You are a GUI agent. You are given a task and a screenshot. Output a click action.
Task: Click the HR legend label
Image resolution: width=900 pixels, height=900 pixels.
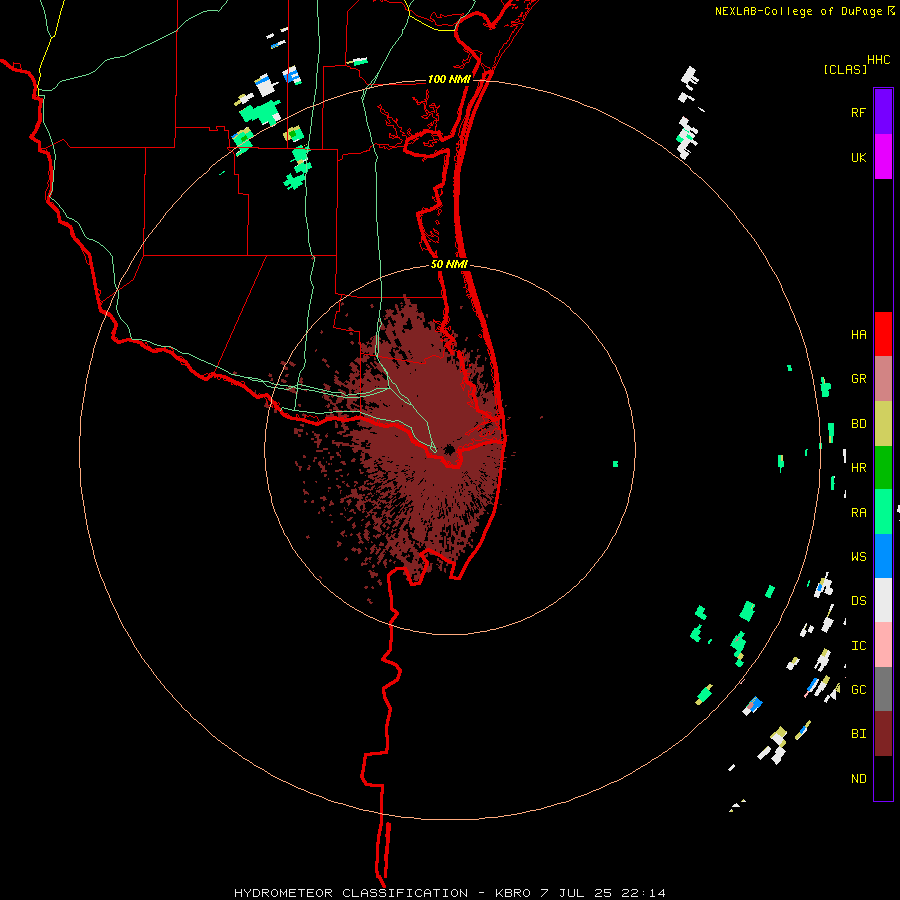point(858,468)
